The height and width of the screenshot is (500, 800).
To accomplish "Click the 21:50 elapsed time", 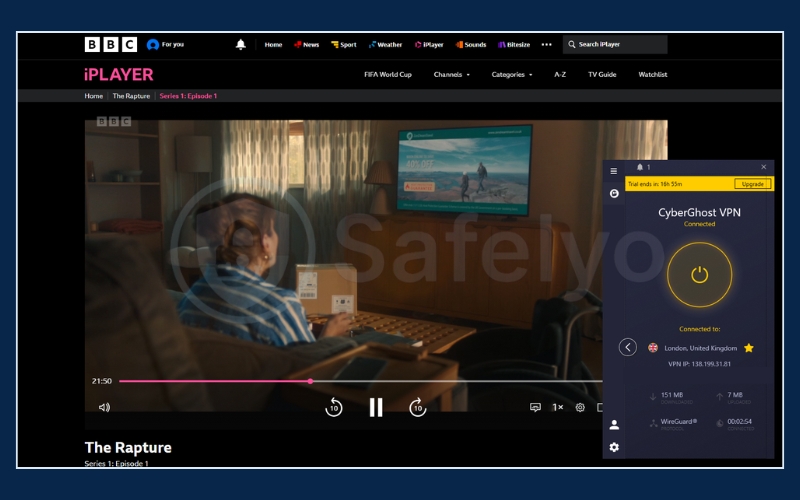I will click(x=102, y=381).
